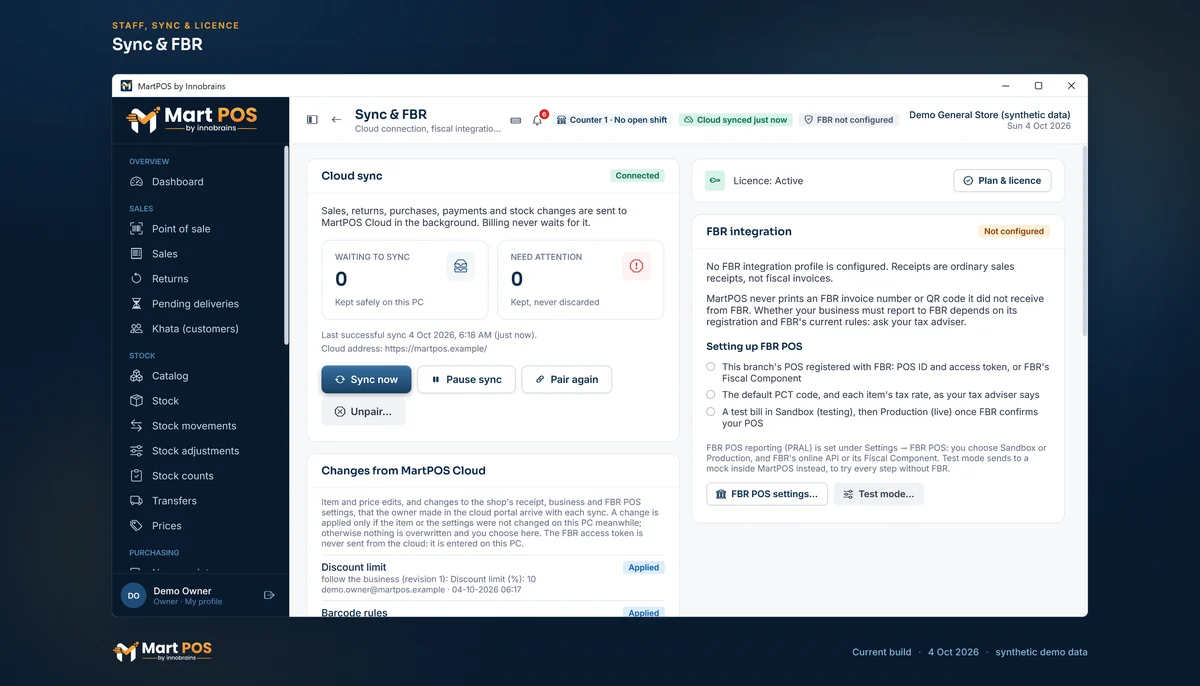Start a sync with Sync now
1200x686 pixels.
(366, 380)
